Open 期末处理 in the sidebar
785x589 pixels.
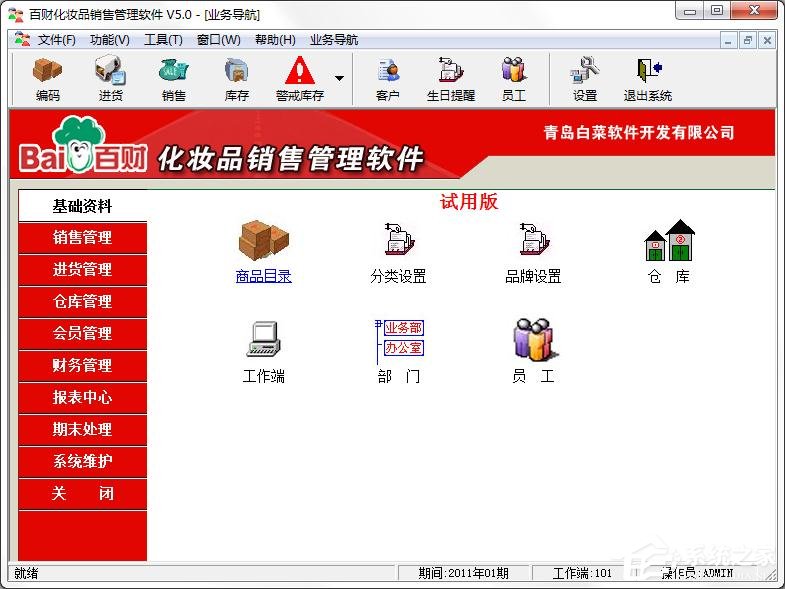83,430
